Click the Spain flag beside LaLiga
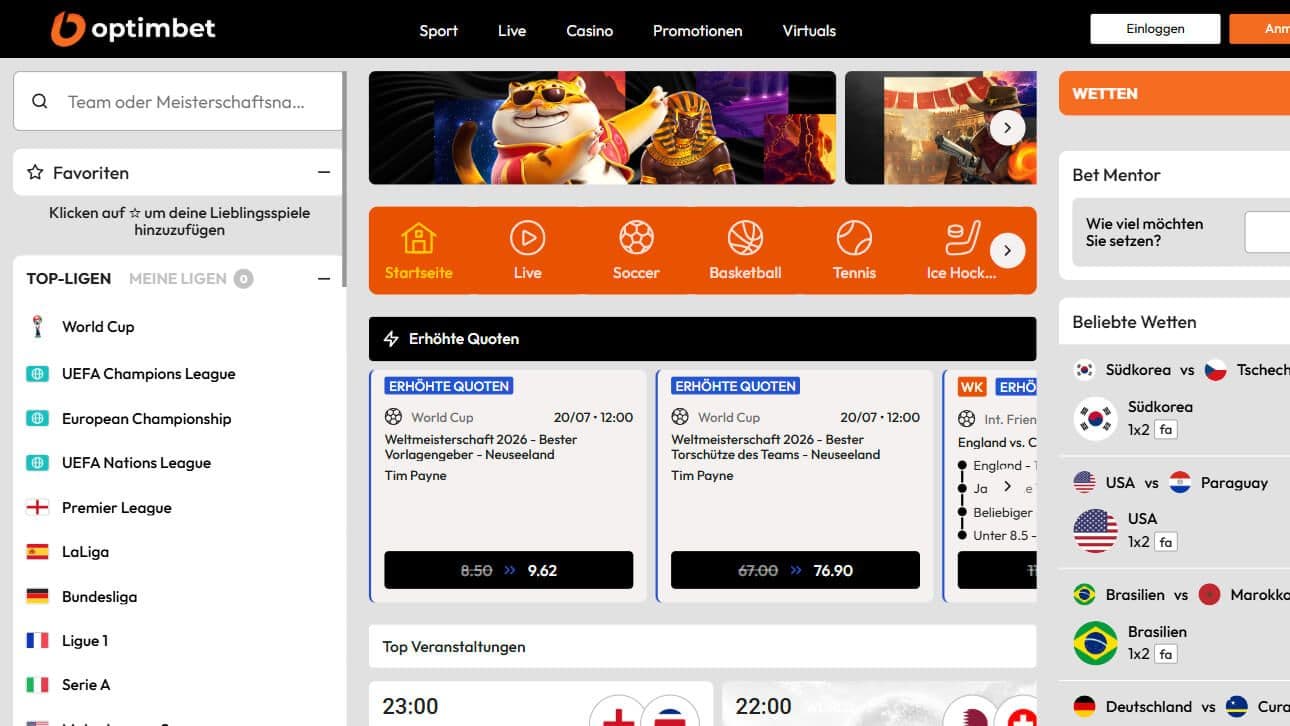1290x726 pixels. [37, 551]
